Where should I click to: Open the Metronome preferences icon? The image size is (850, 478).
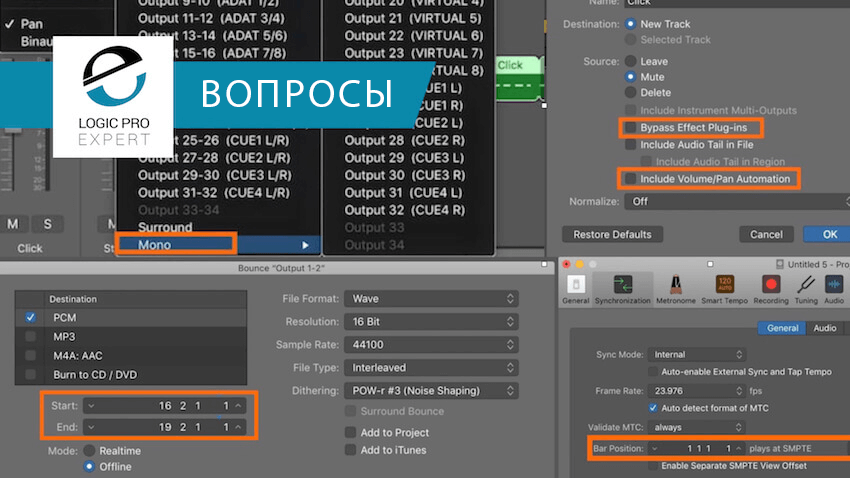[x=675, y=289]
